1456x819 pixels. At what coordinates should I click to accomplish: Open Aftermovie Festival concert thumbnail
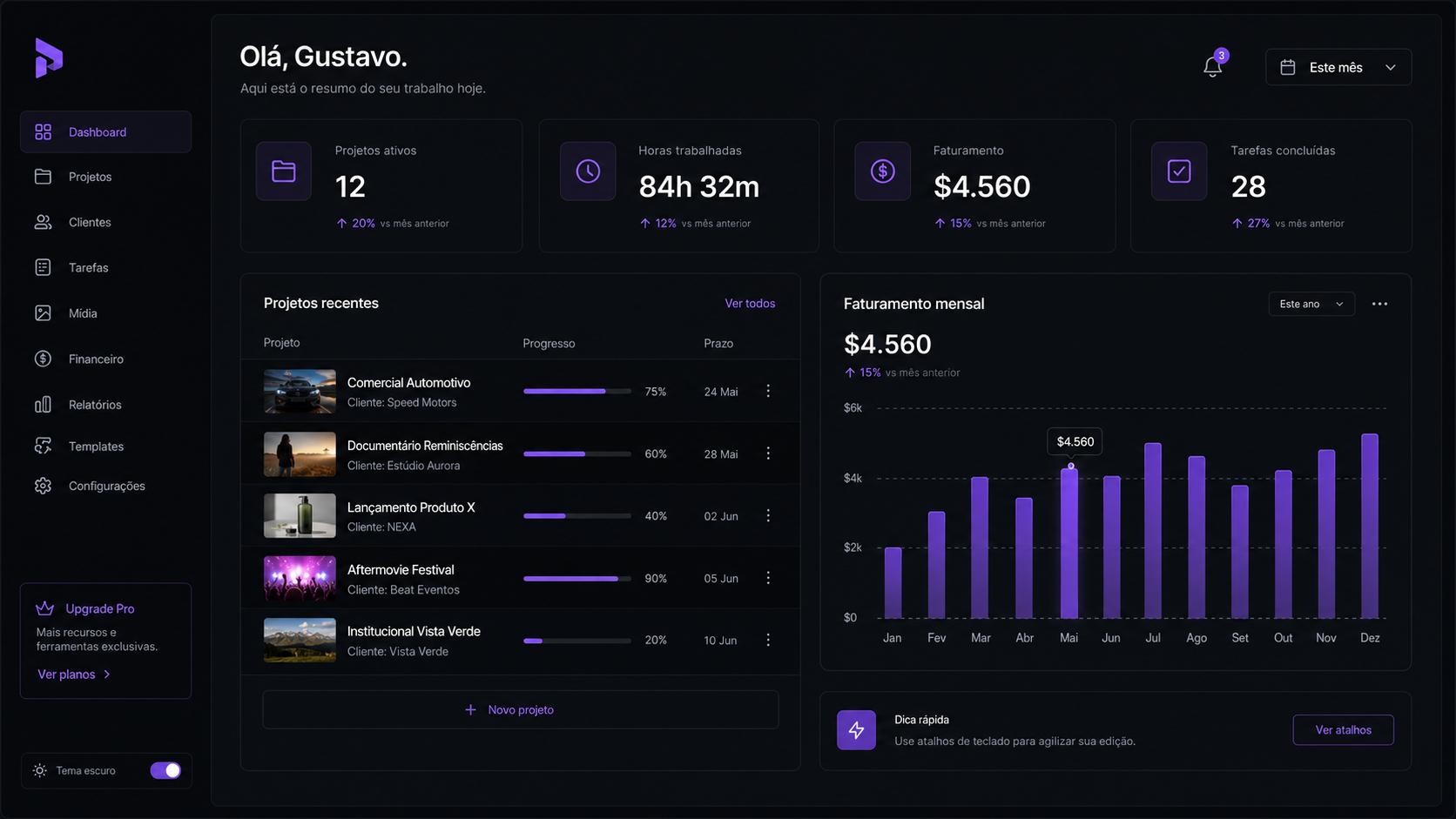point(300,578)
